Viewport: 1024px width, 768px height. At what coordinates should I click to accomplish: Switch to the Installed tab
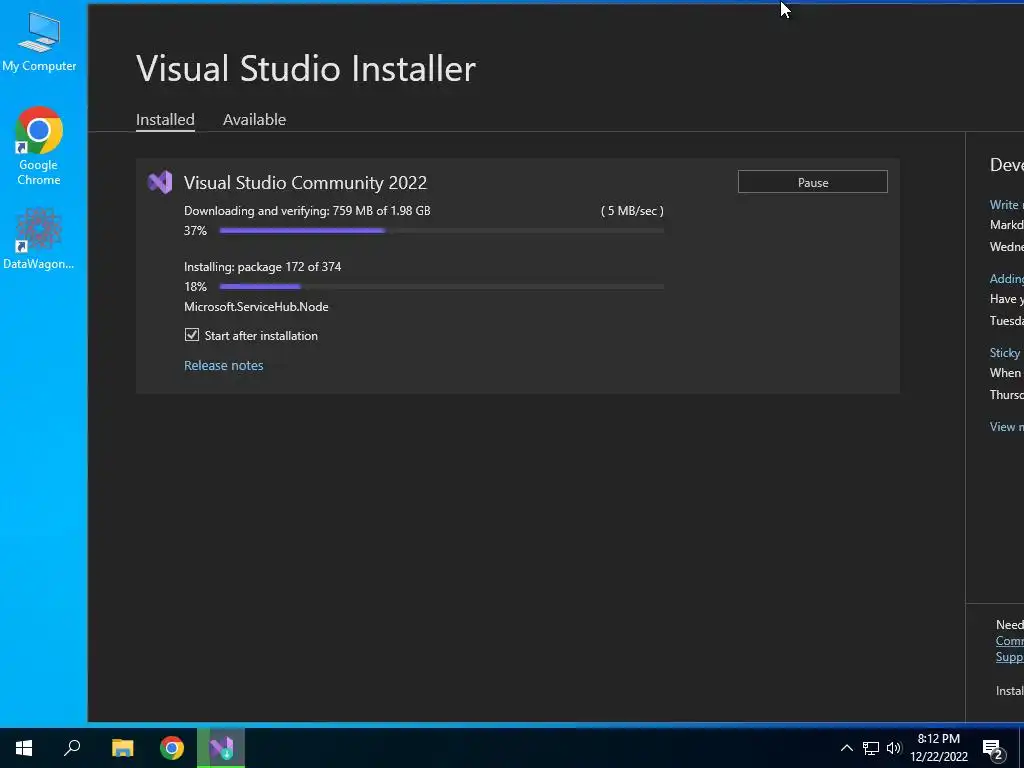tap(165, 120)
